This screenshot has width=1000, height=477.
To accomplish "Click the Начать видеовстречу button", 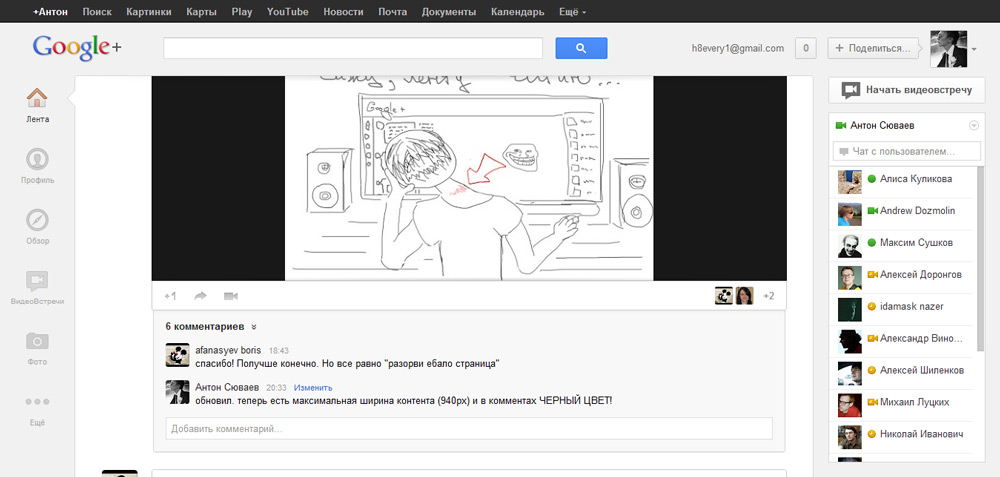I will tap(907, 90).
